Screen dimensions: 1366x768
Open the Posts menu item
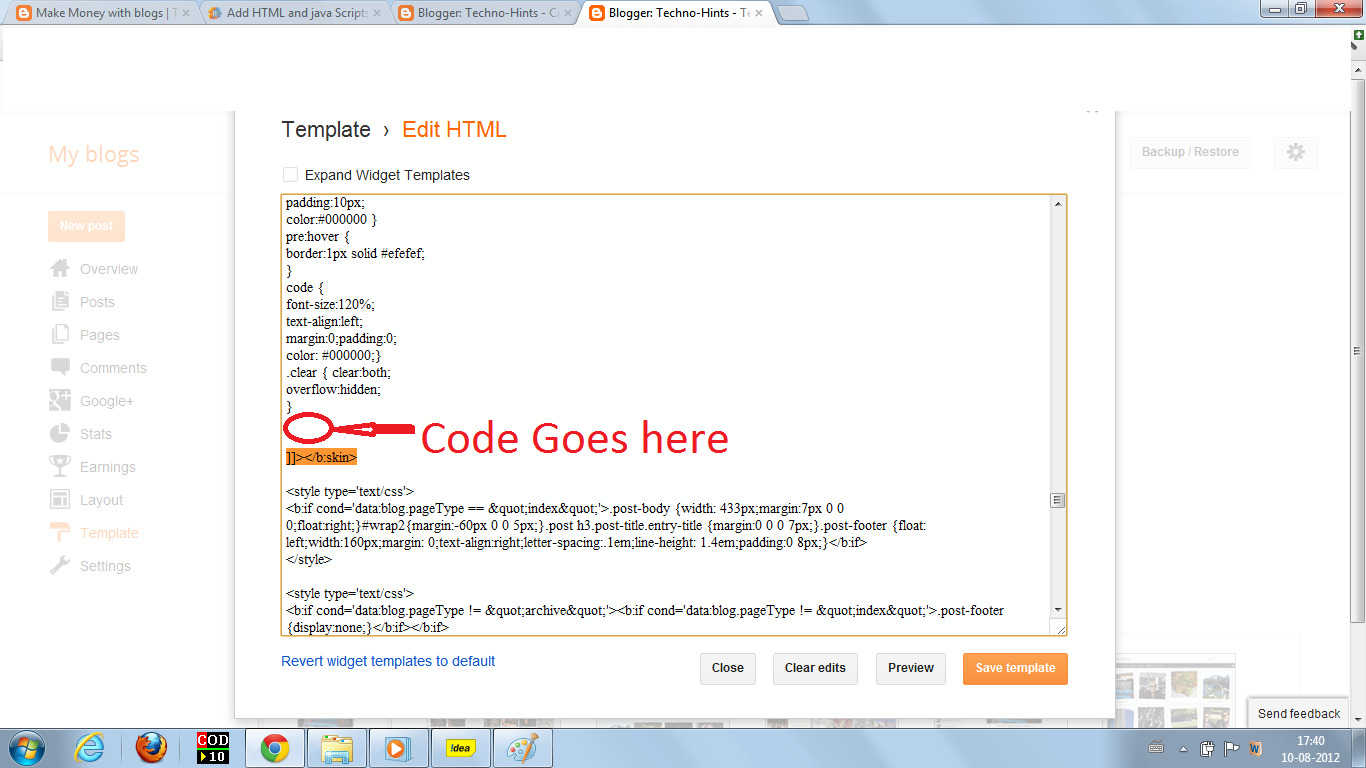coord(97,302)
